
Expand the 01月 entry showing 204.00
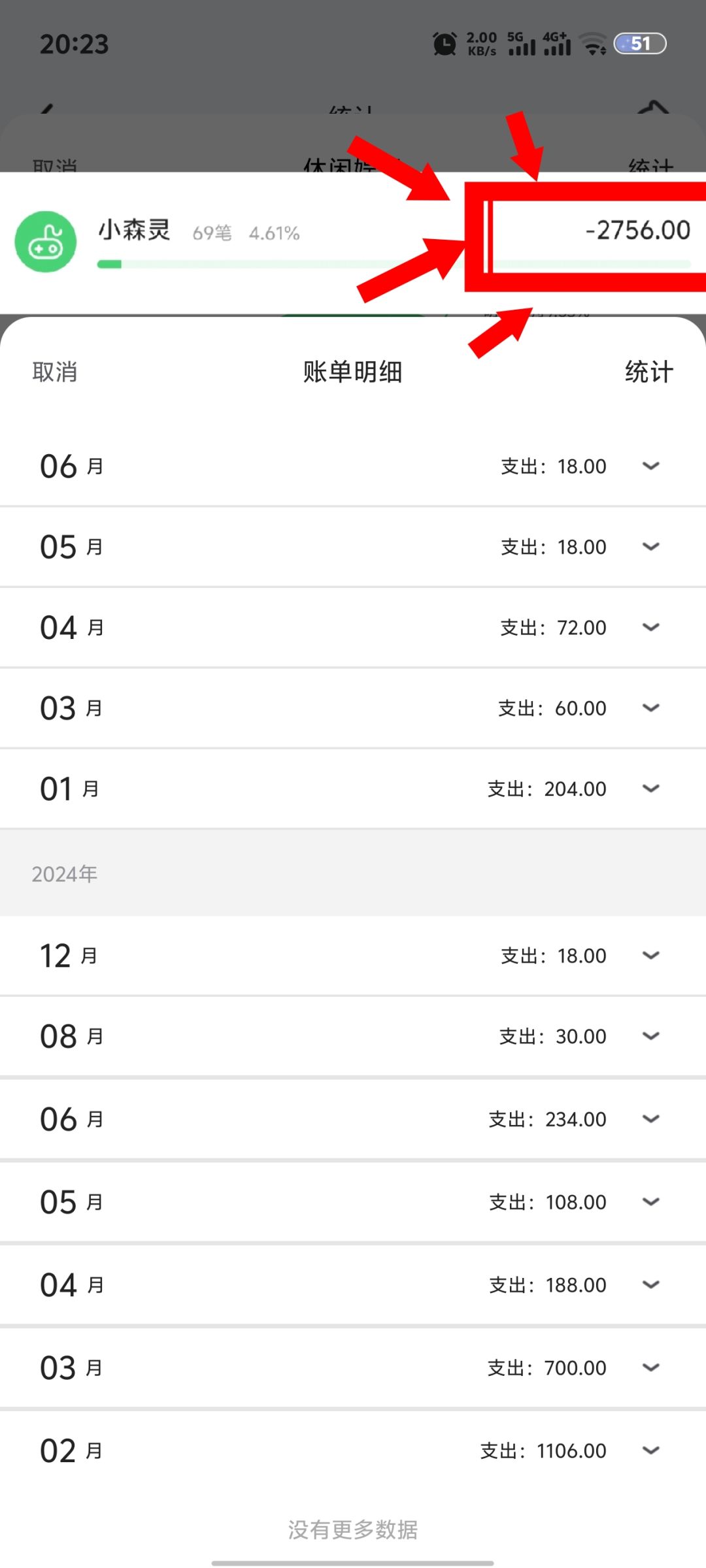click(650, 789)
